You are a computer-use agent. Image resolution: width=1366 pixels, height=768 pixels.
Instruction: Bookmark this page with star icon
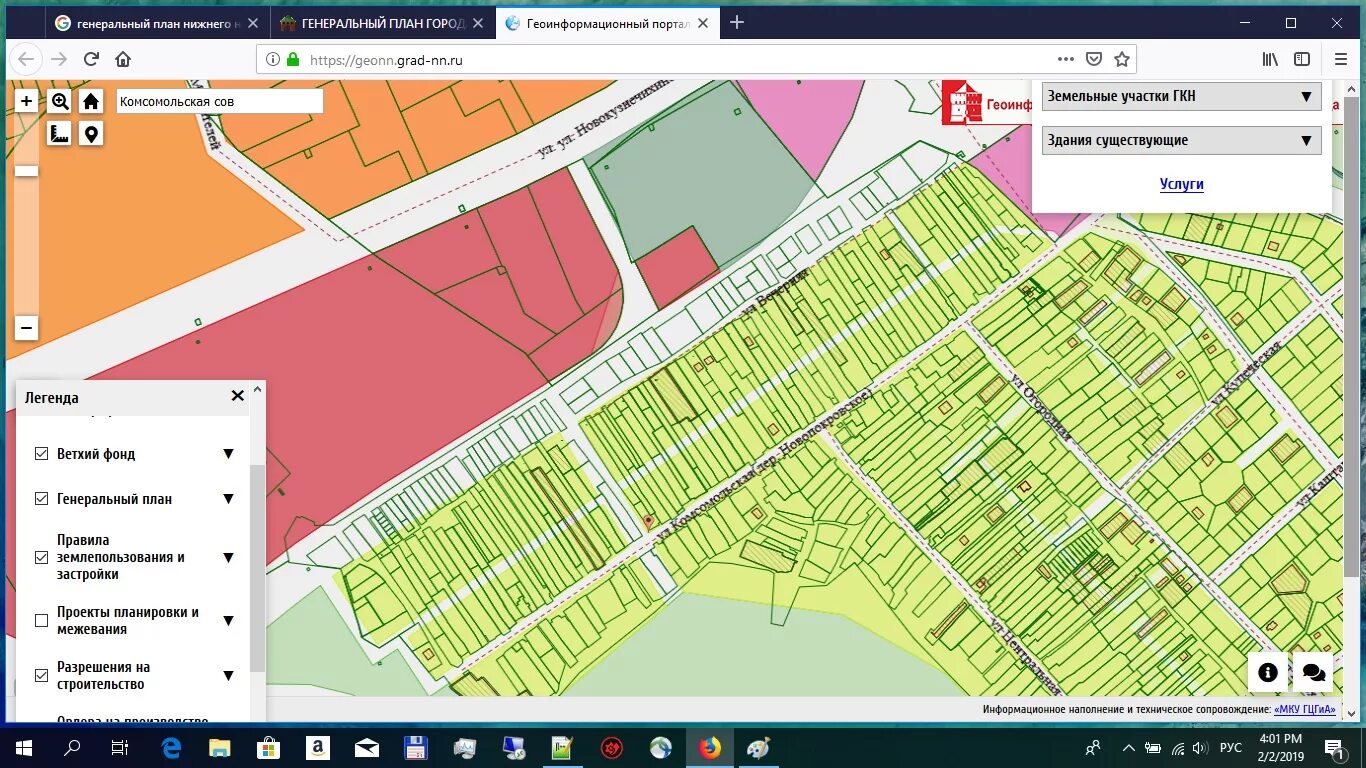pyautogui.click(x=1122, y=59)
